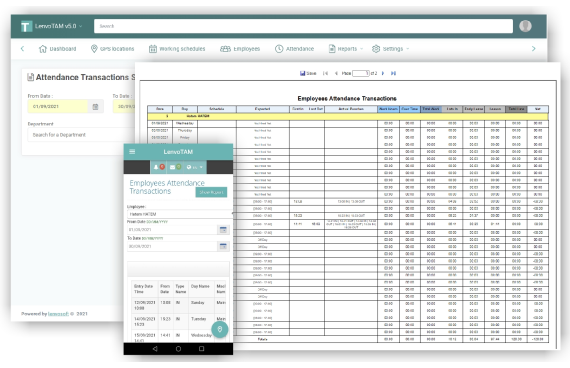Screen dimensions: 570x368
Task: Follow the lenvosoft link in the footer
Action: 58,314
